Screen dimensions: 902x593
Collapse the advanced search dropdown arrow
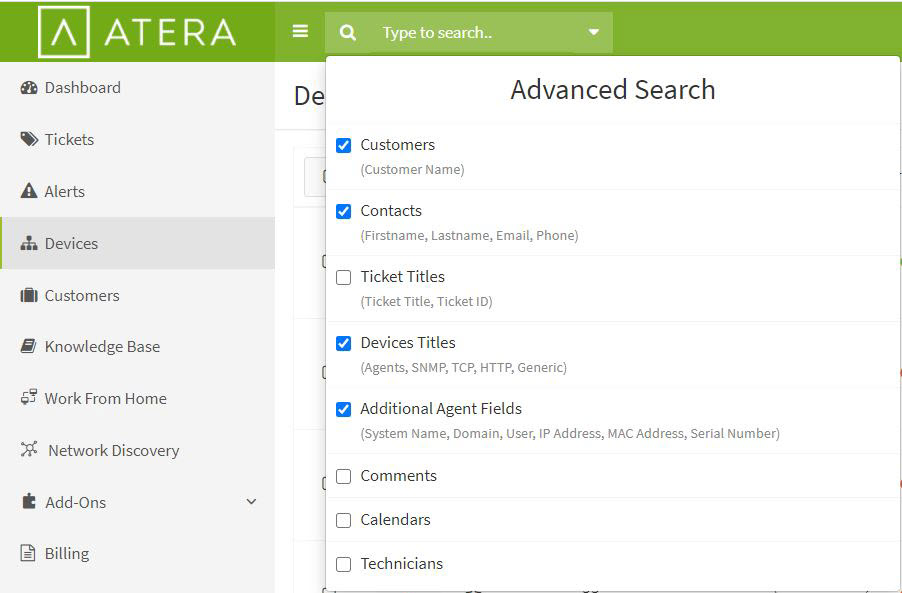coord(594,32)
